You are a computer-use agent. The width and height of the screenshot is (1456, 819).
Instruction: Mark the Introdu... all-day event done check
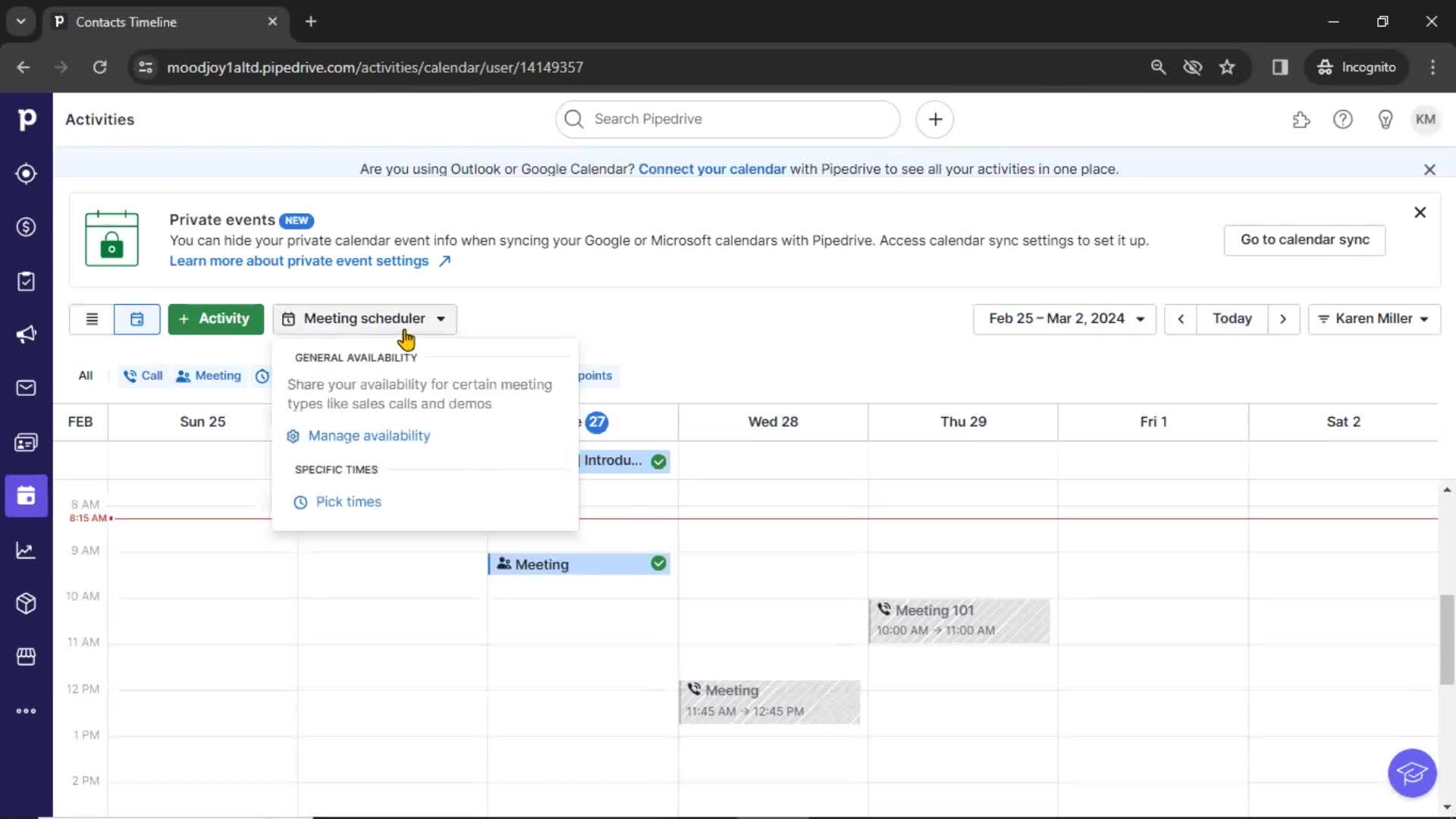click(659, 462)
